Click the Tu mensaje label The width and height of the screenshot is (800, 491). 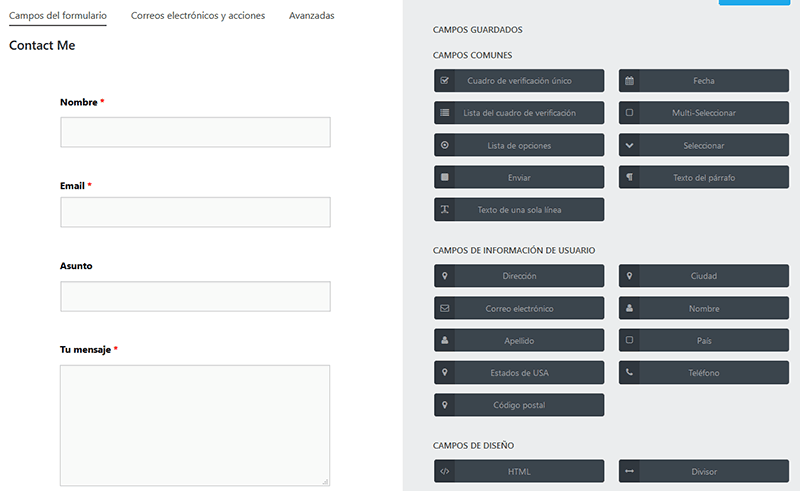tap(85, 350)
